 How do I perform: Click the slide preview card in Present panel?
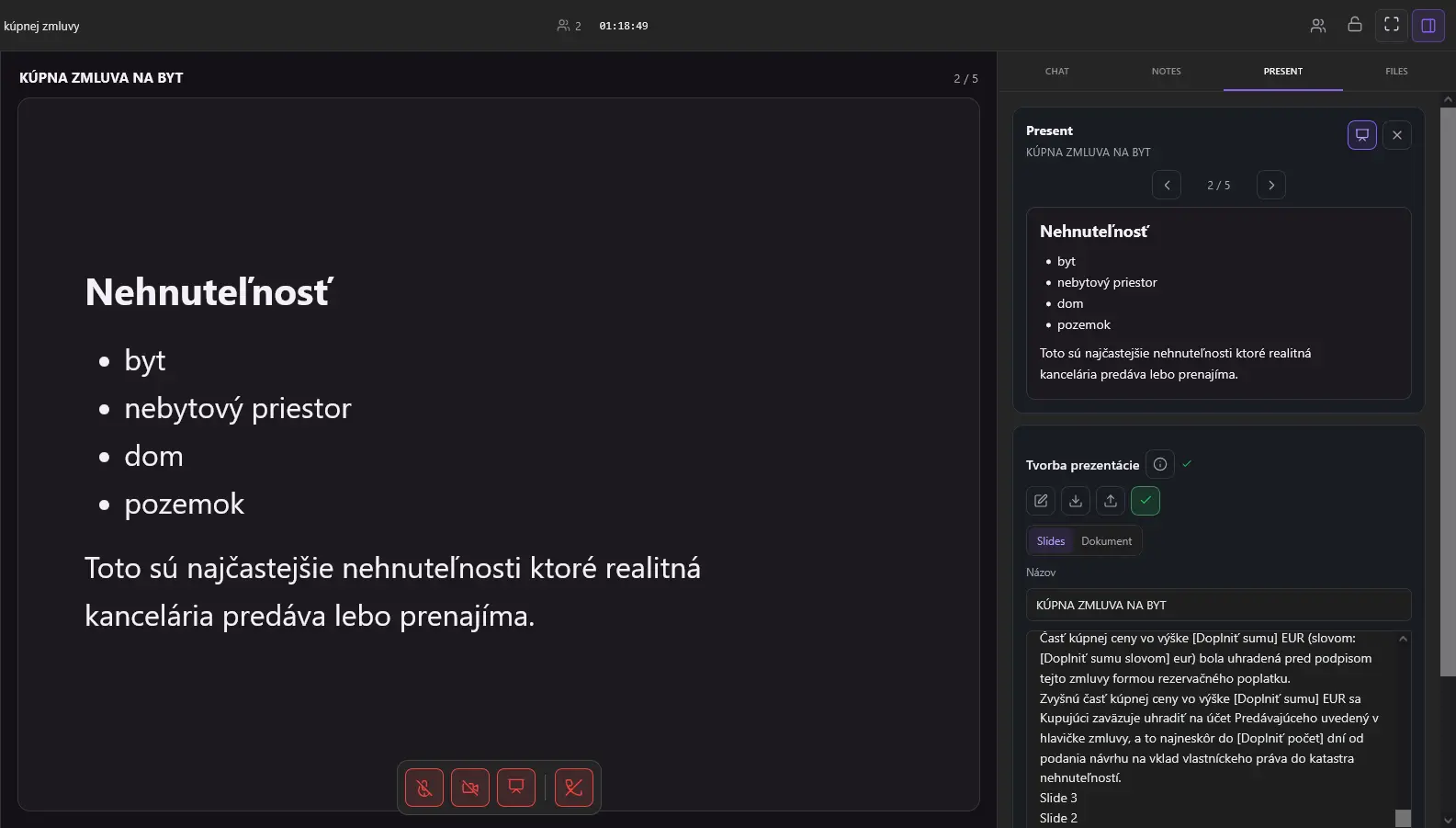tap(1218, 303)
